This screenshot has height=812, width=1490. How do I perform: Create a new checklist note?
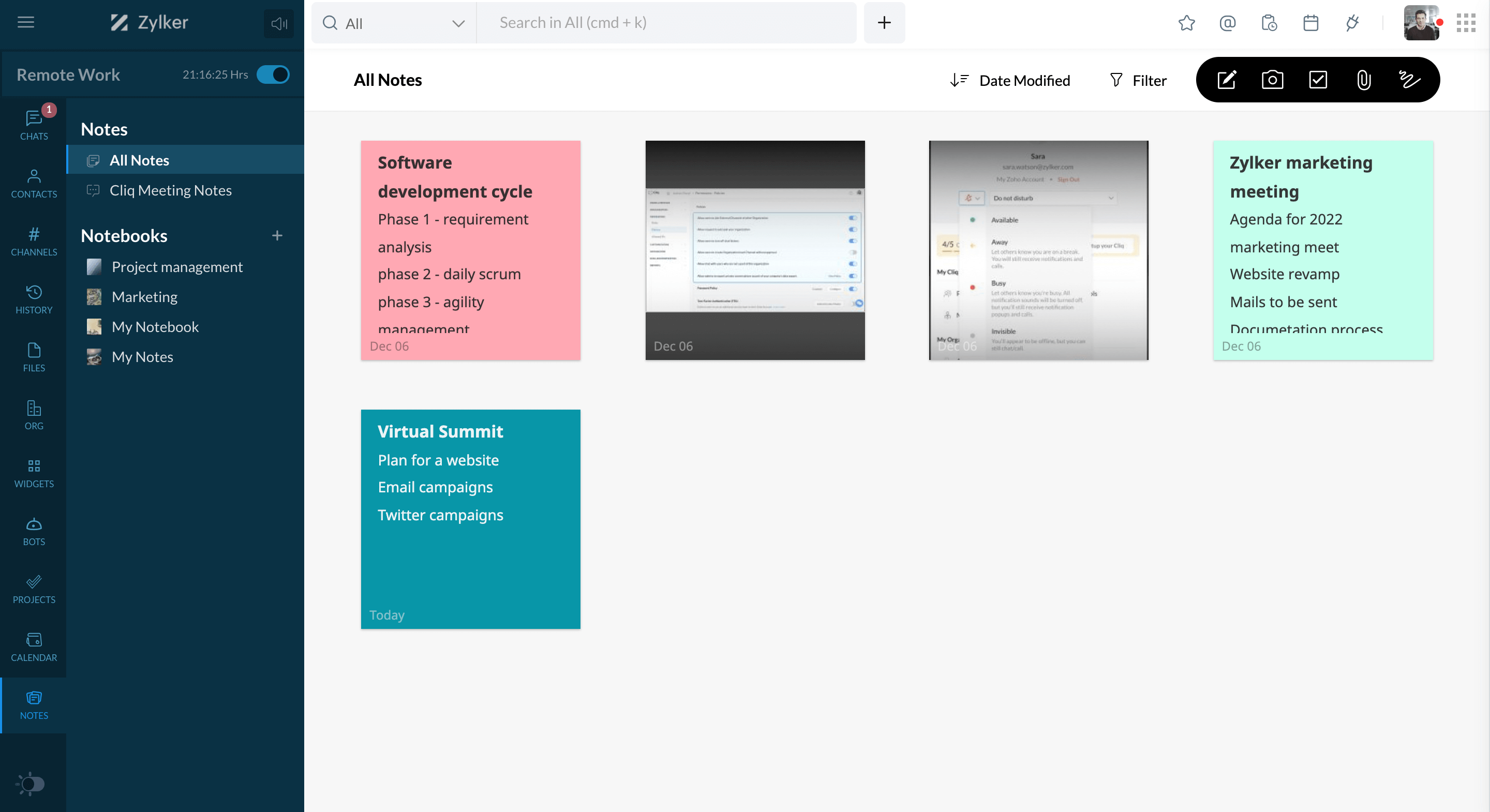(x=1318, y=80)
